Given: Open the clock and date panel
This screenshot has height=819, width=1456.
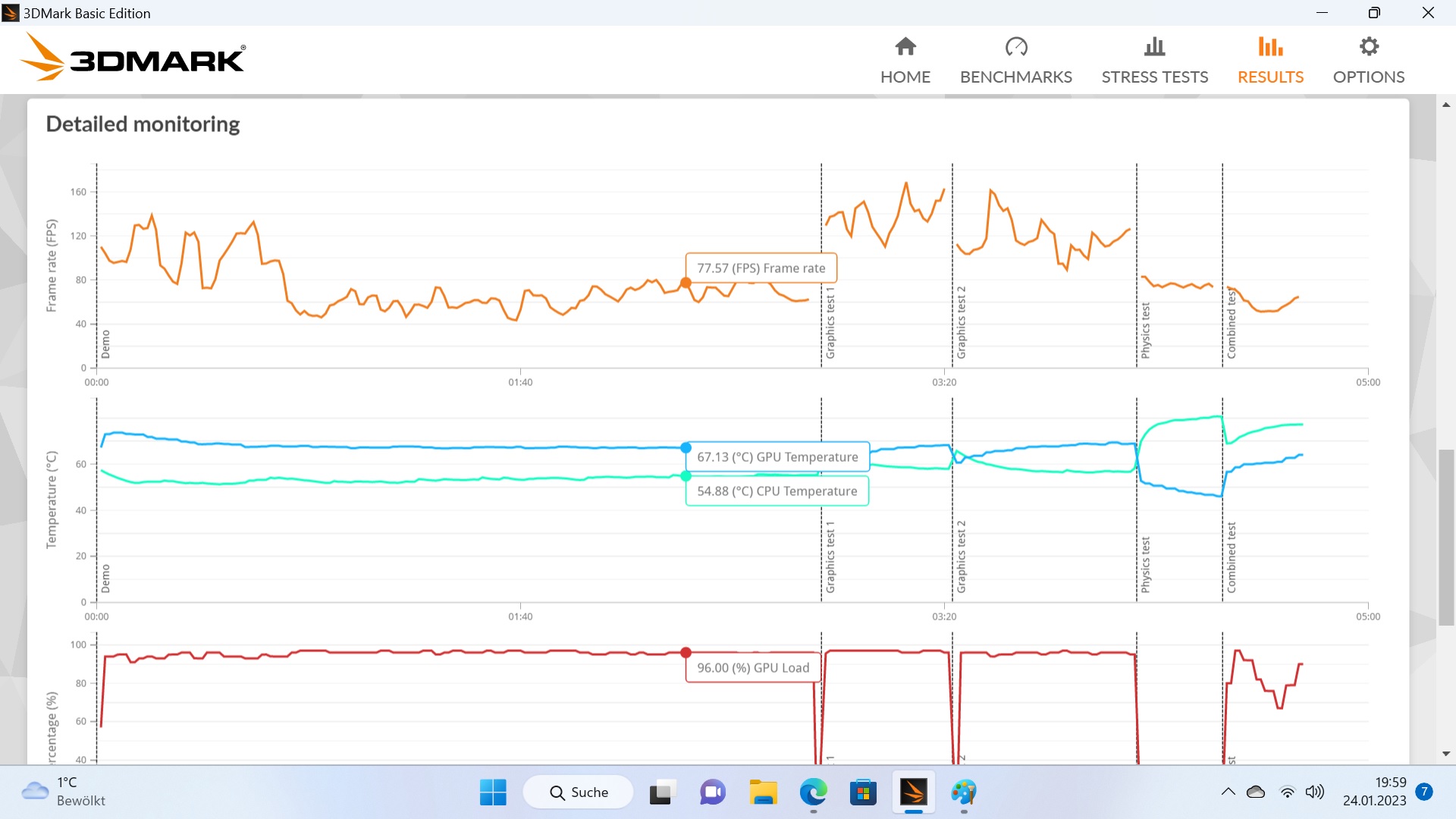Looking at the screenshot, I should 1374,792.
